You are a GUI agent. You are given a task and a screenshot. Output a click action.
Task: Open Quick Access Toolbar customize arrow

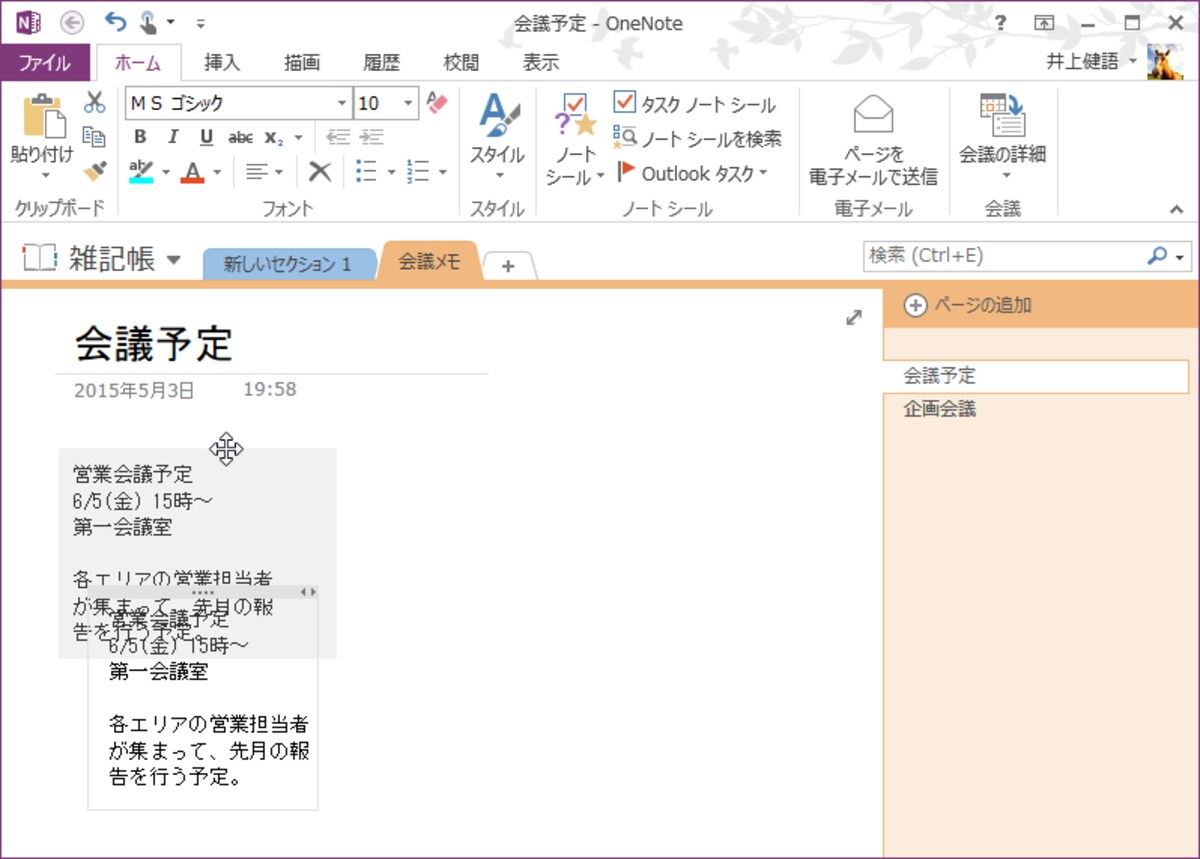pos(201,23)
